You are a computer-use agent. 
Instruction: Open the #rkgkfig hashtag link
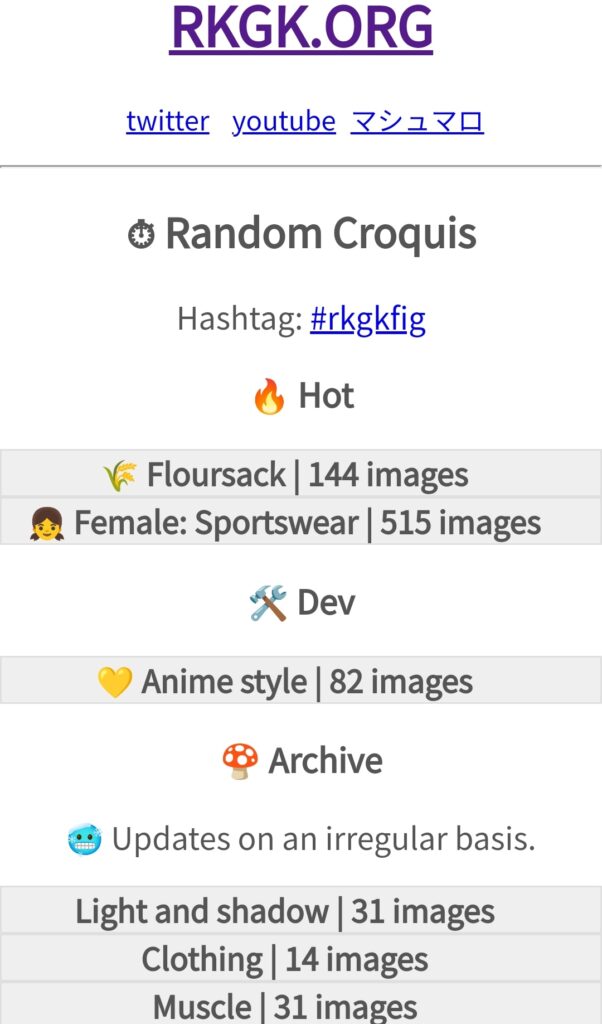pyautogui.click(x=368, y=319)
